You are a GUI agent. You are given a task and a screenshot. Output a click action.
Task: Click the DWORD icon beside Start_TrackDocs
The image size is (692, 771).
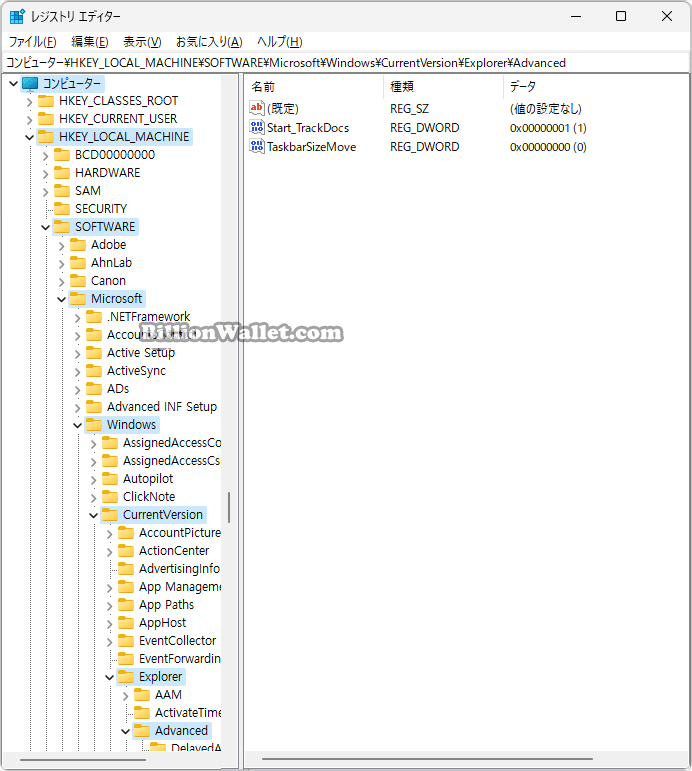257,127
